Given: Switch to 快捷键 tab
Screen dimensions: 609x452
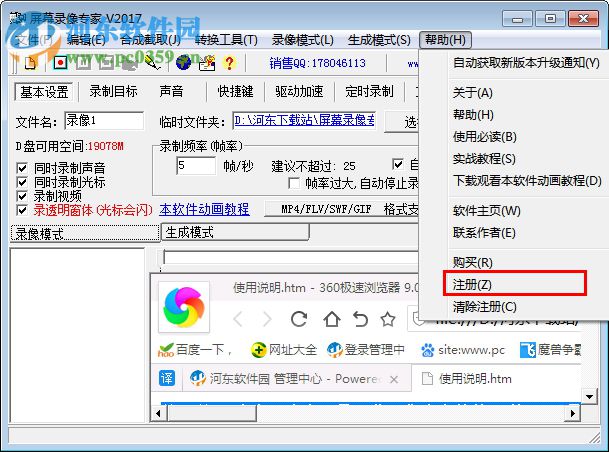Looking at the screenshot, I should point(235,92).
